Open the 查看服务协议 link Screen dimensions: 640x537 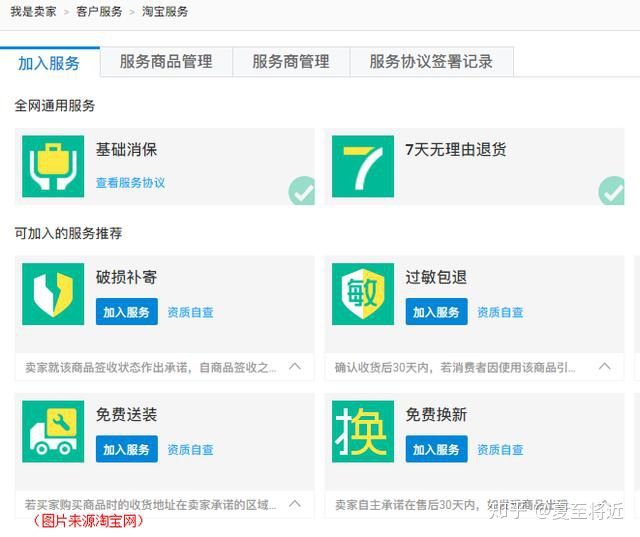tap(130, 183)
